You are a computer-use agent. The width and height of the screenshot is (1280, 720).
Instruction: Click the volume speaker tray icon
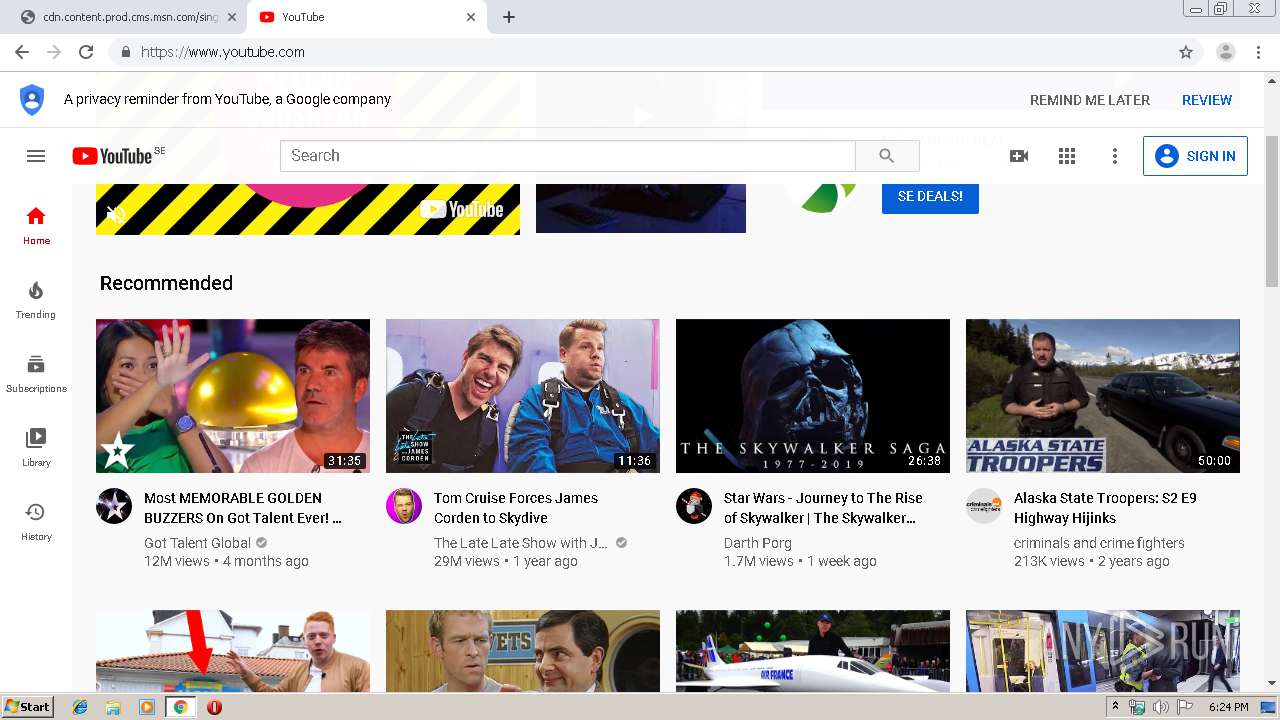[x=1160, y=707]
